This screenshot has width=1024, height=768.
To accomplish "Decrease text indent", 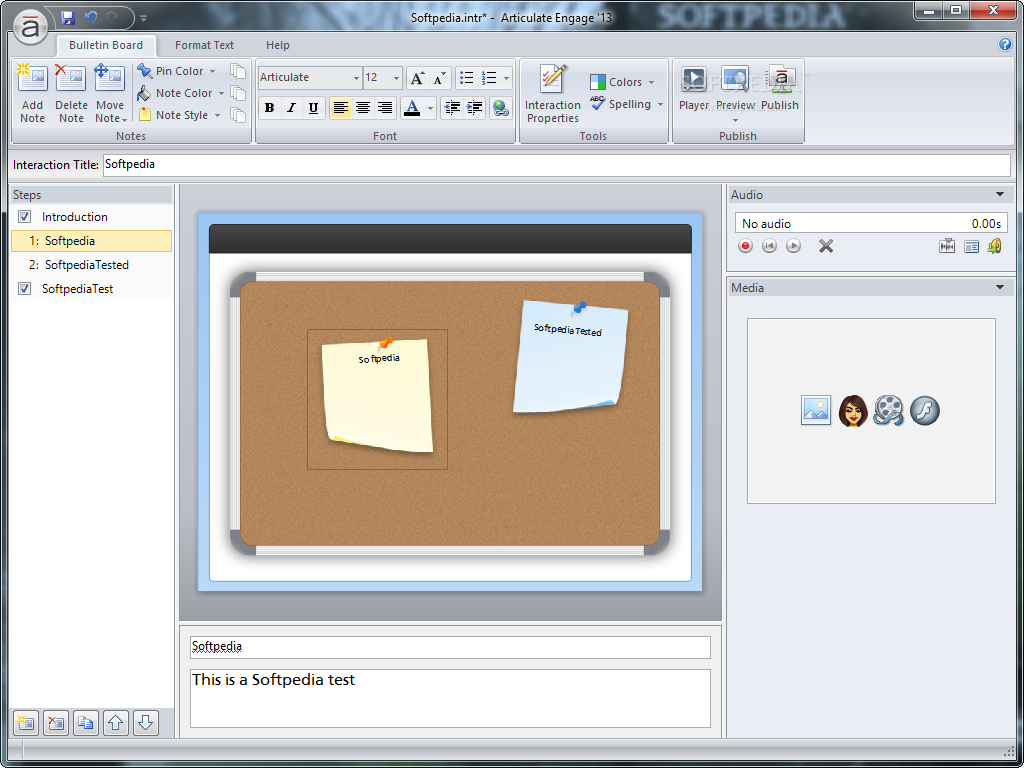I will pos(452,108).
